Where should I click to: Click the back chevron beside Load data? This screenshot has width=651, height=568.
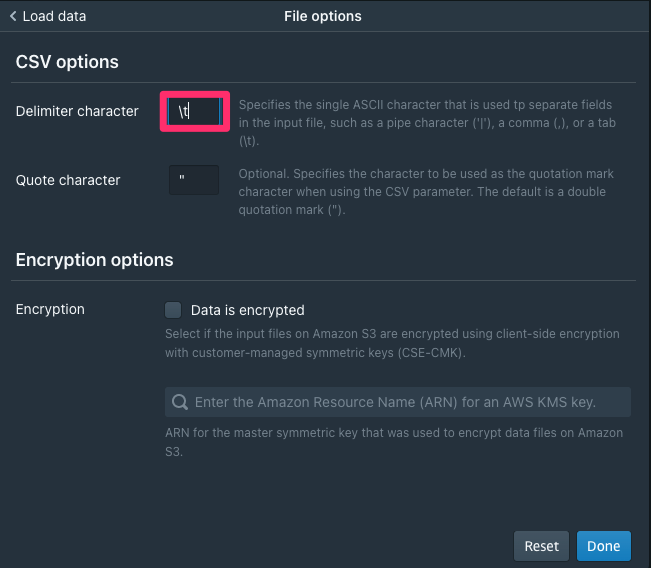[13, 16]
